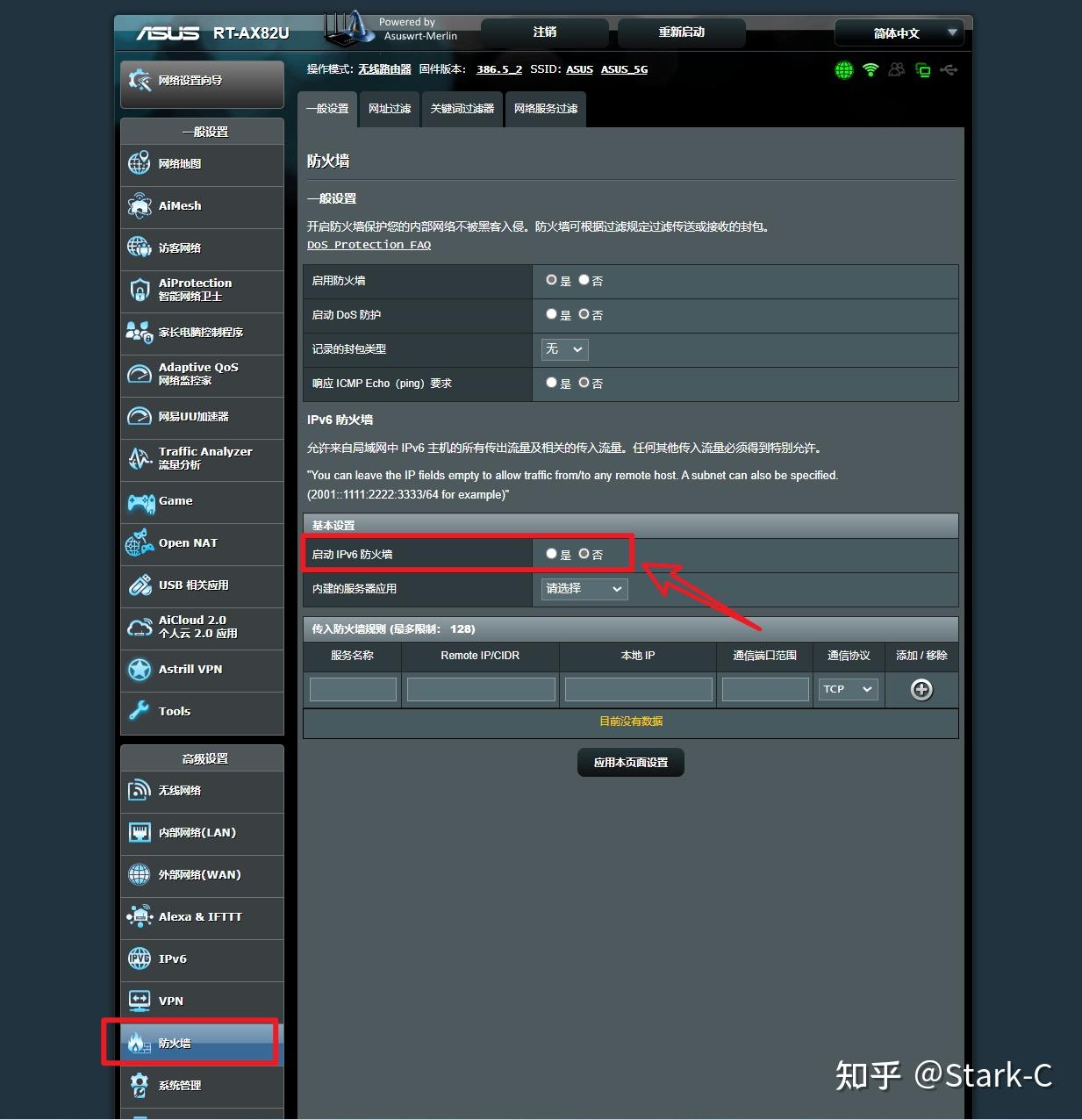Enable the IPv6 firewall option
This screenshot has height=1120, width=1082.
(551, 554)
